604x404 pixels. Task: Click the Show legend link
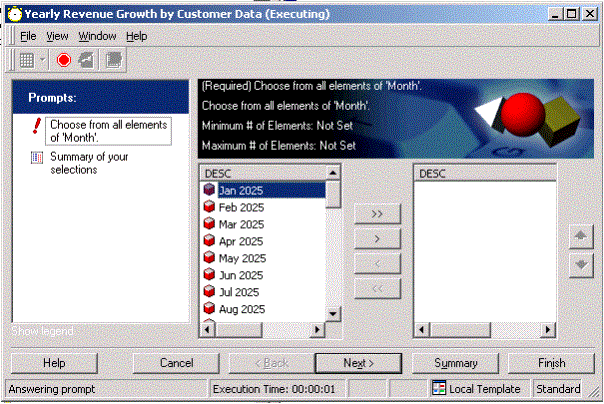42,331
